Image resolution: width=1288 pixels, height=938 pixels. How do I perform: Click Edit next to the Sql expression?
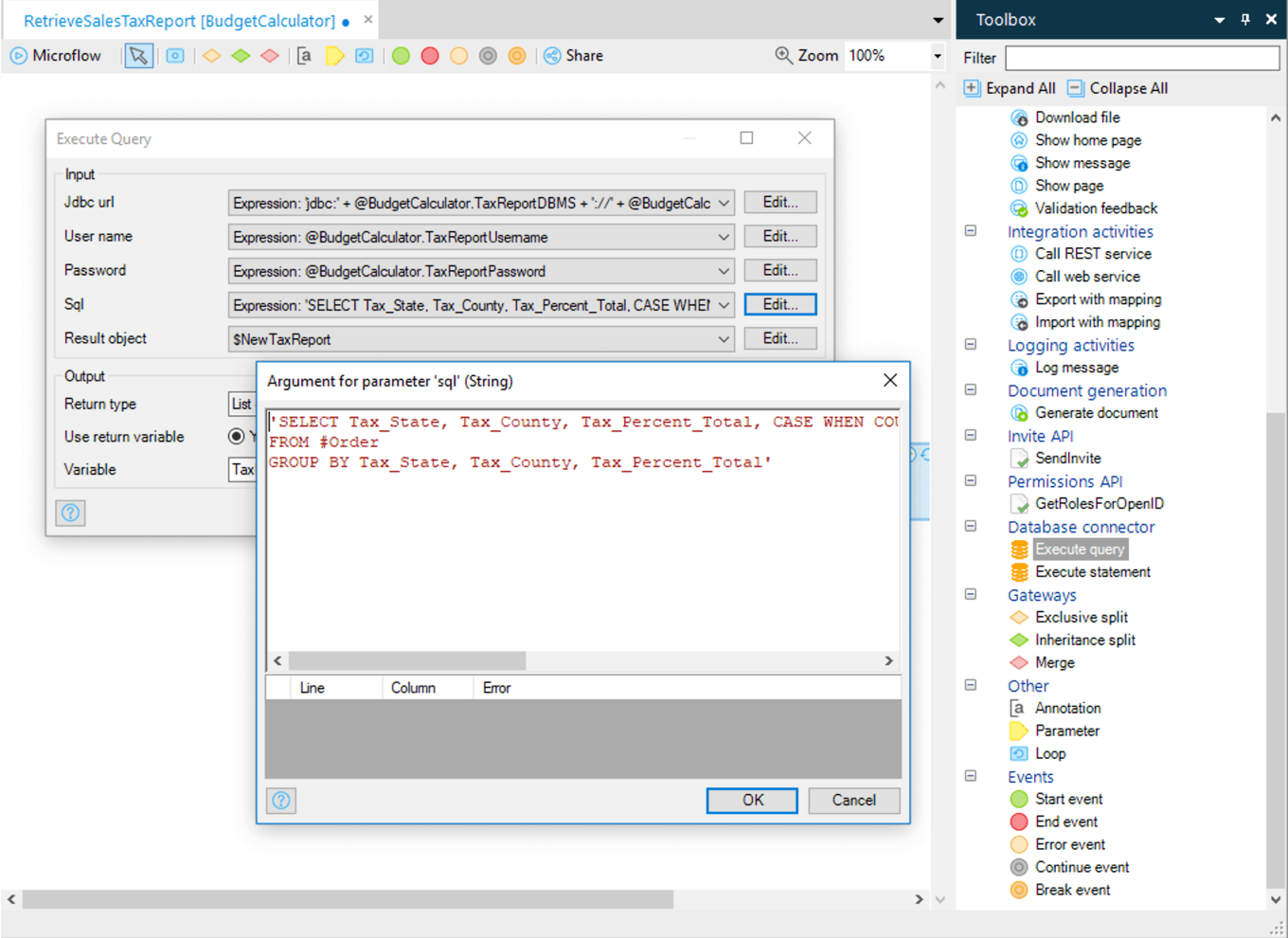coord(779,304)
